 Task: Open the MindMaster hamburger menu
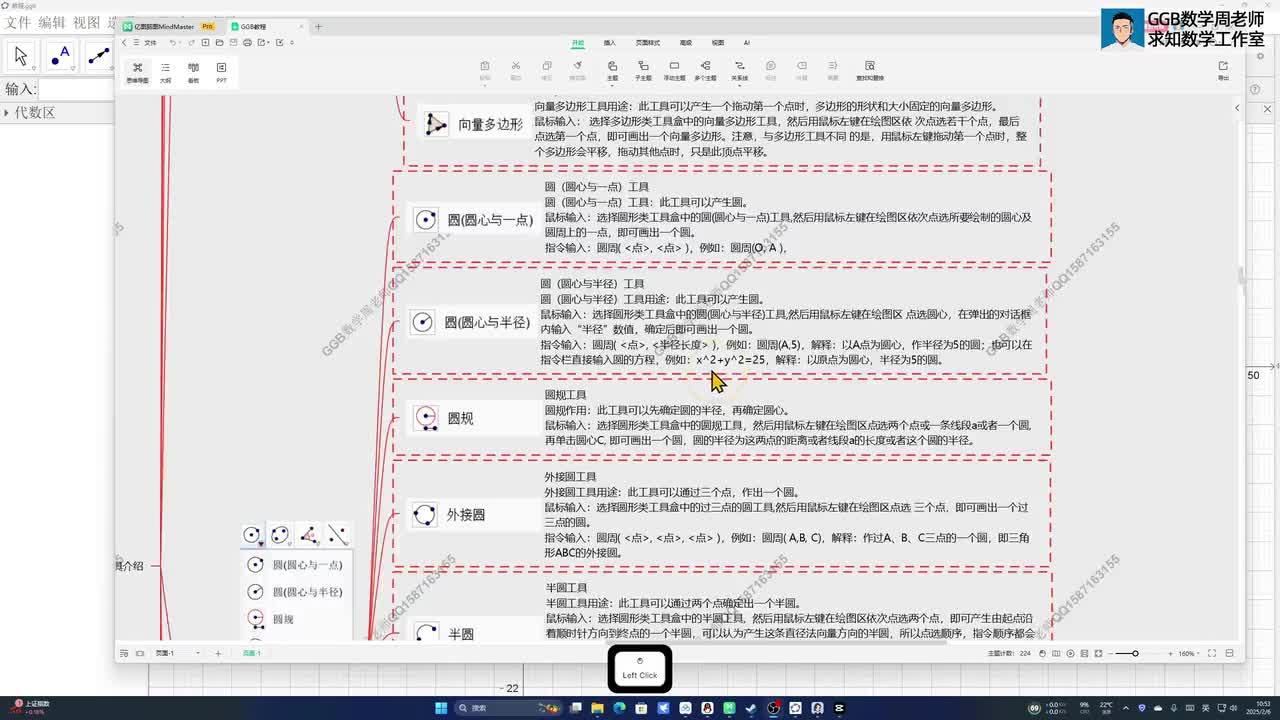click(x=138, y=43)
